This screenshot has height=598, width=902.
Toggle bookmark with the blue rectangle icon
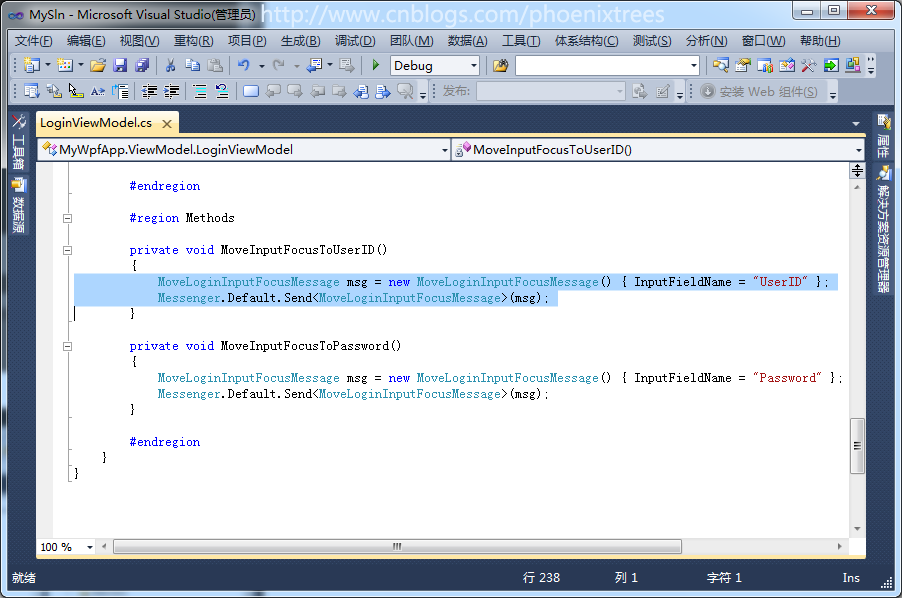click(x=251, y=91)
